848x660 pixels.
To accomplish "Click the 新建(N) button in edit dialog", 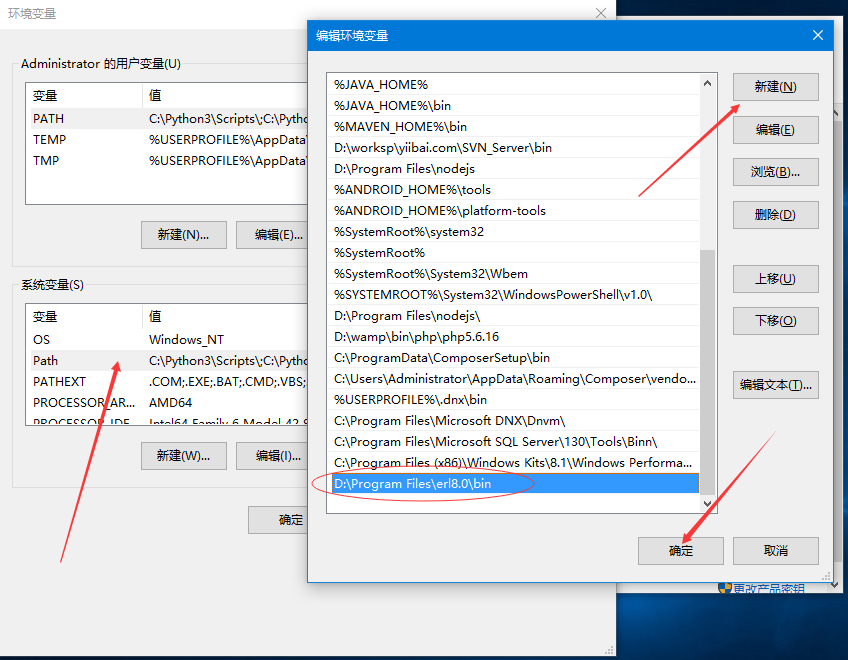I will point(775,87).
